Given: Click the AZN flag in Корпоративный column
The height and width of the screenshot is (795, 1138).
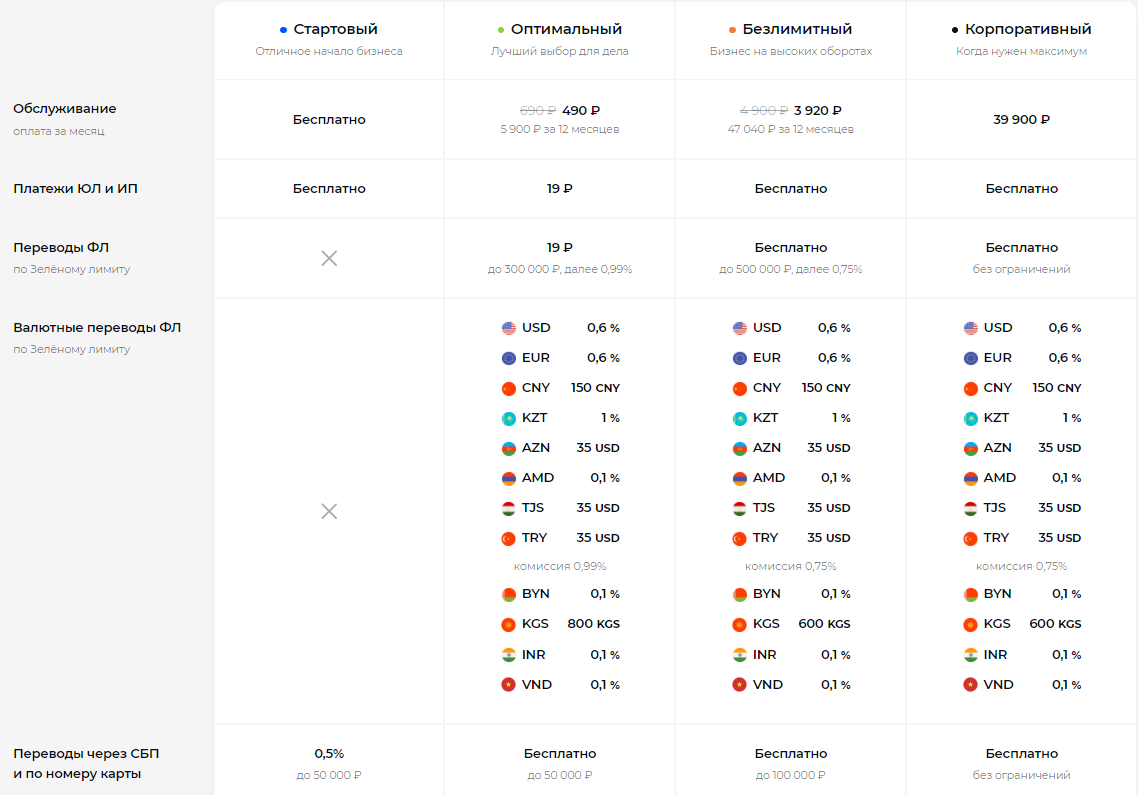Looking at the screenshot, I should click(971, 448).
